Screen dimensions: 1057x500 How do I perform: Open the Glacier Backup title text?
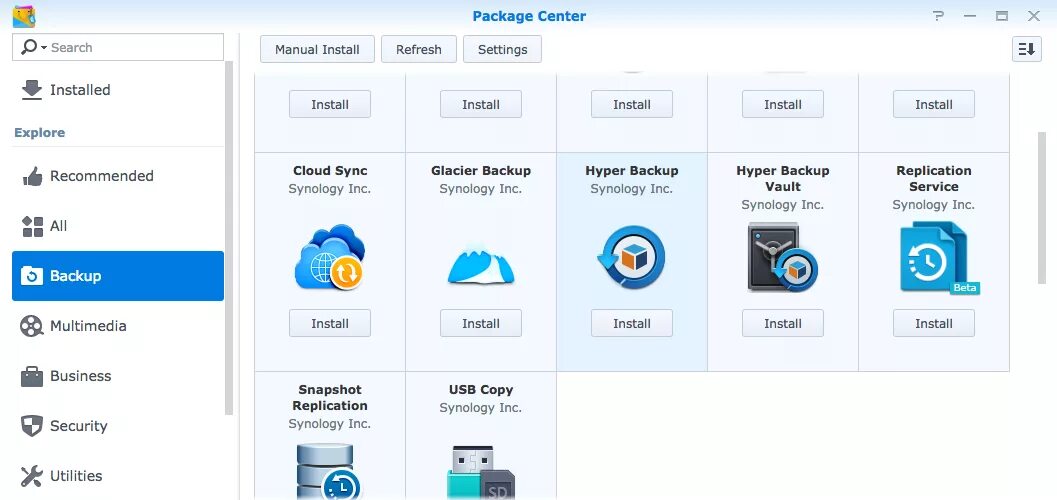481,170
